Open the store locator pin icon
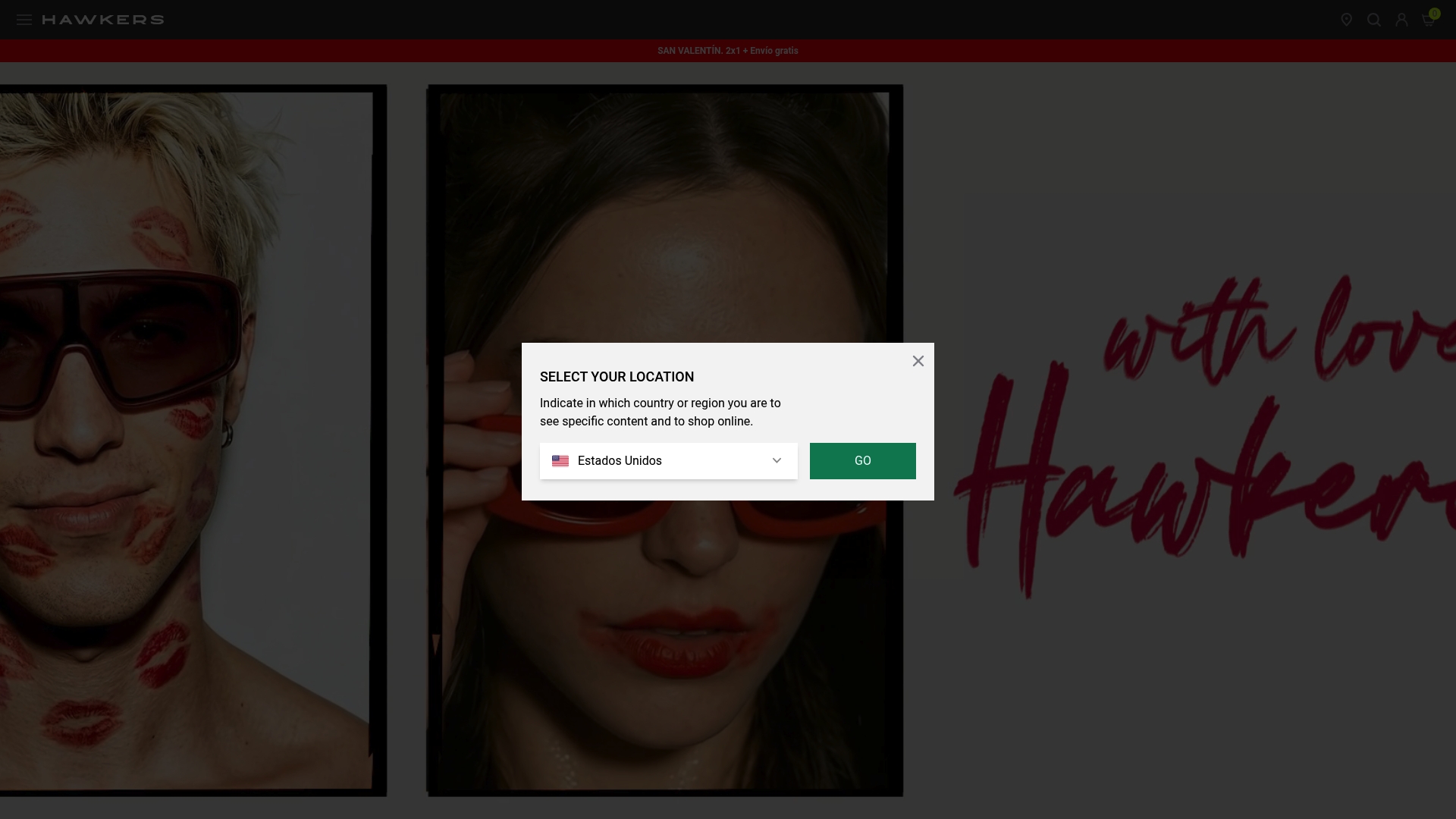The height and width of the screenshot is (819, 1456). click(1347, 20)
